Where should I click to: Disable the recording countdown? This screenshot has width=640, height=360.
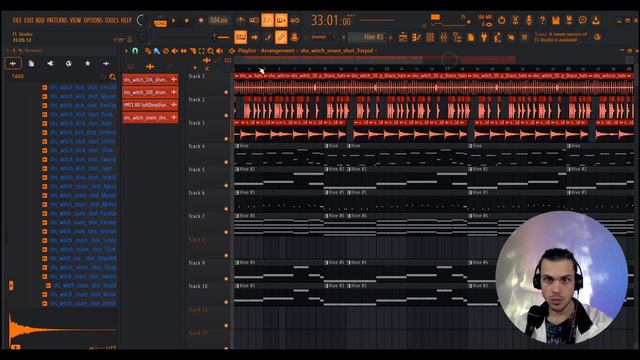click(267, 20)
